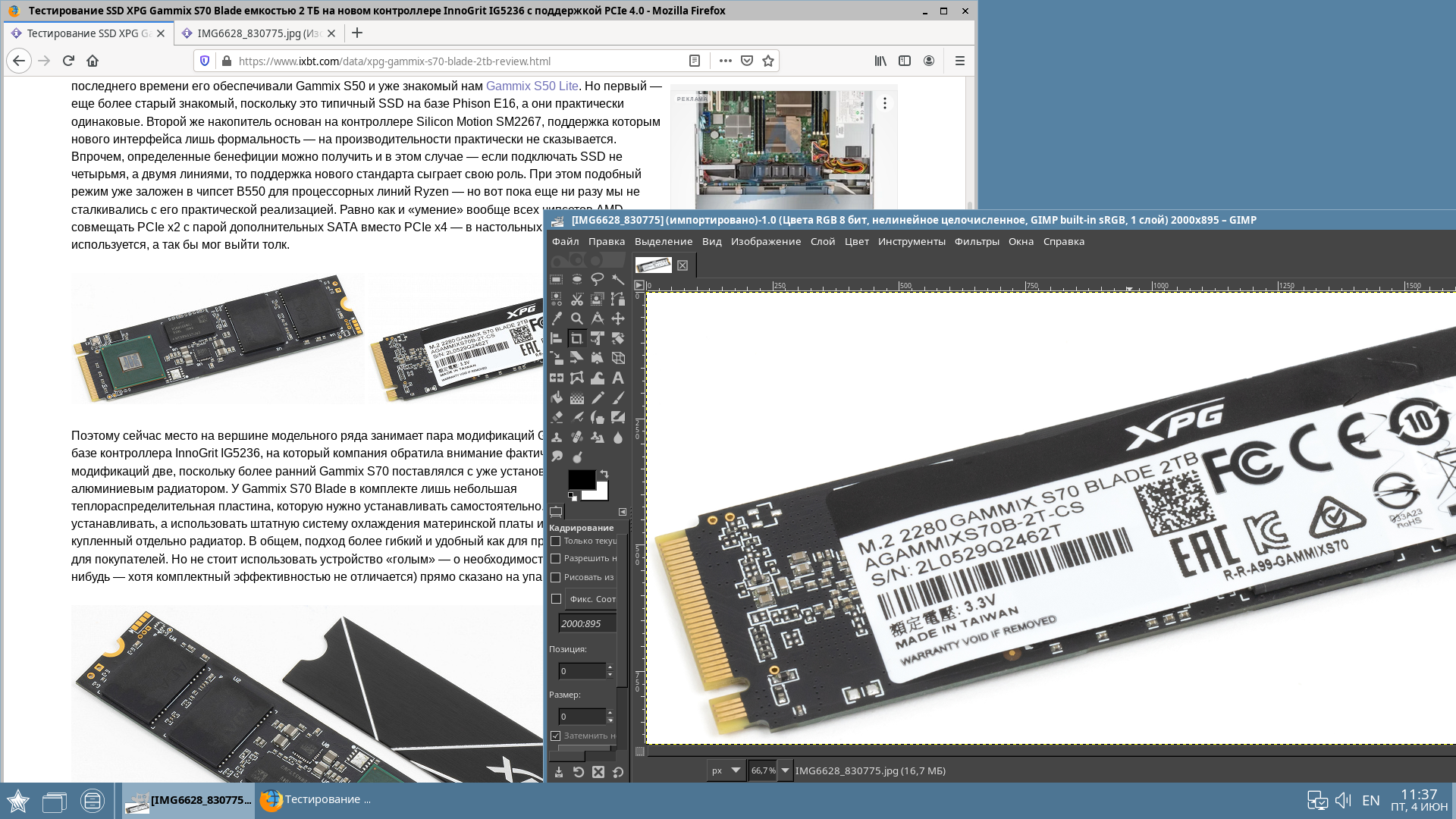Pick the Color Picker eyedropper tool

coord(557,318)
